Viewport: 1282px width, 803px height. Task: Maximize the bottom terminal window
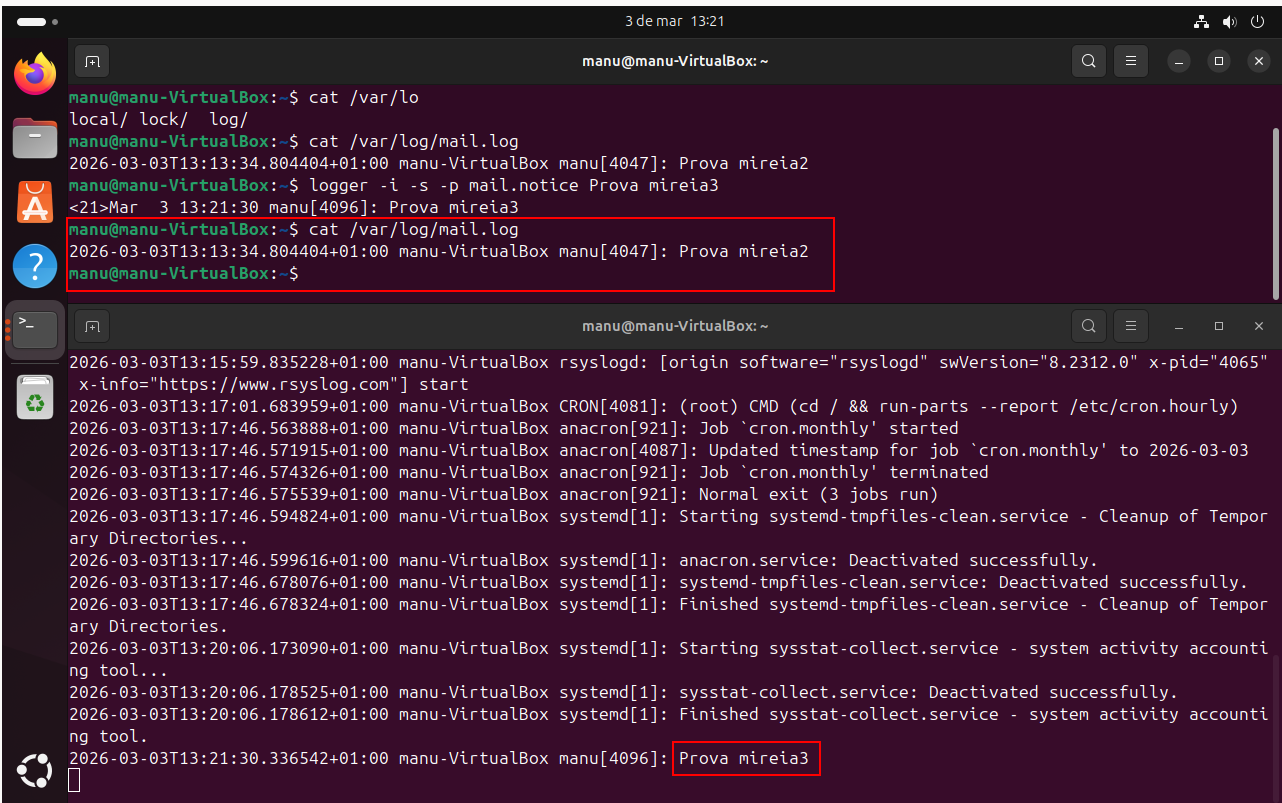(x=1219, y=326)
